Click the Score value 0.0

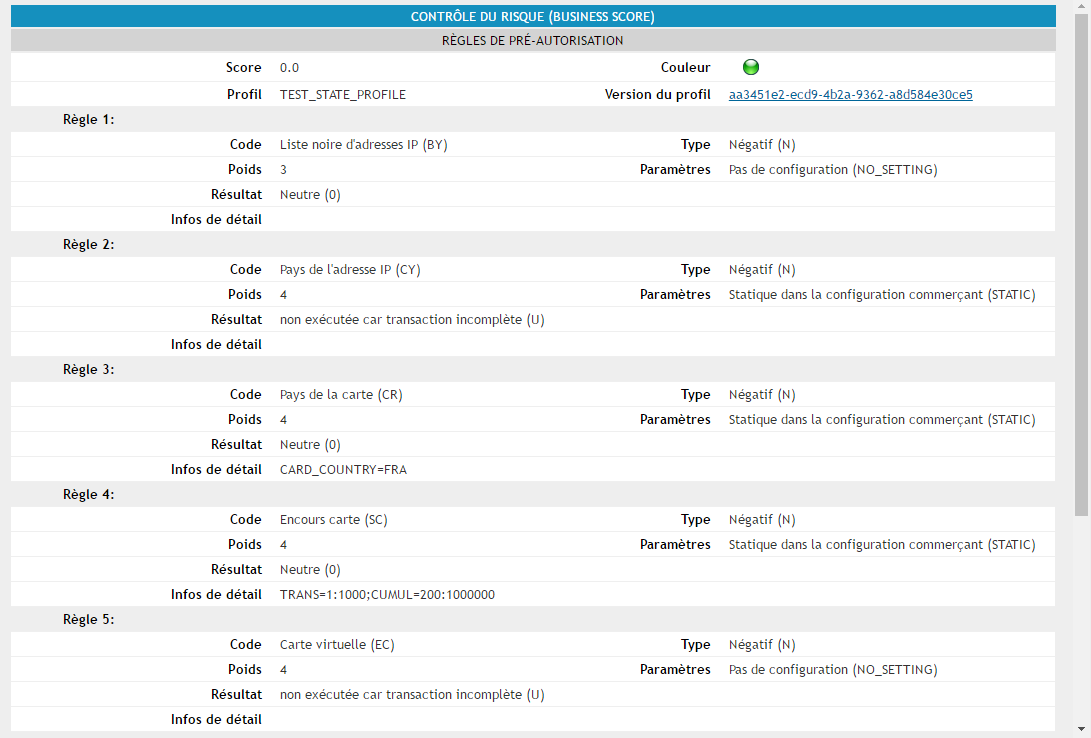tap(289, 68)
